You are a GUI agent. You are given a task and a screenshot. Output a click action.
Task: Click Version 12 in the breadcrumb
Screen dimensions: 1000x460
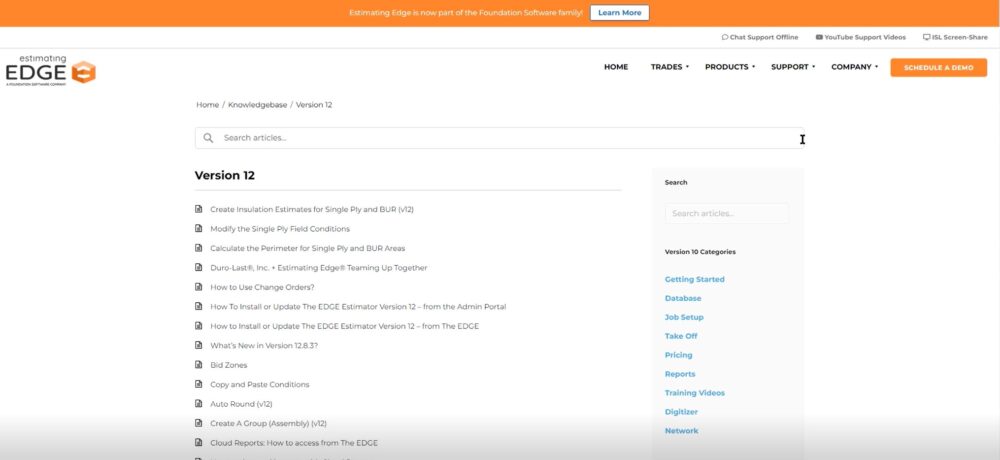[314, 105]
